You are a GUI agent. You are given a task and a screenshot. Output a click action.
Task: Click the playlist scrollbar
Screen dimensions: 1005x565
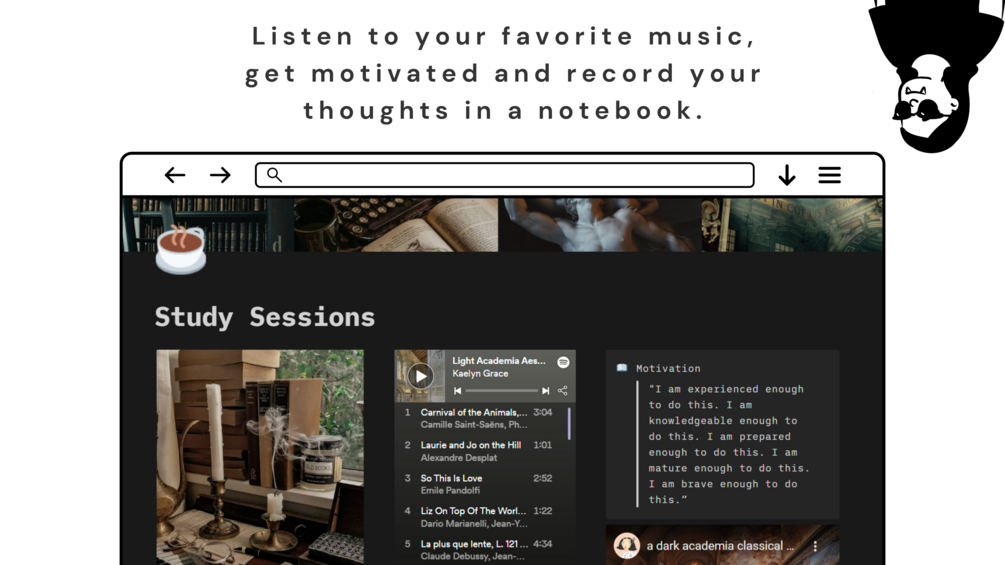pyautogui.click(x=569, y=424)
